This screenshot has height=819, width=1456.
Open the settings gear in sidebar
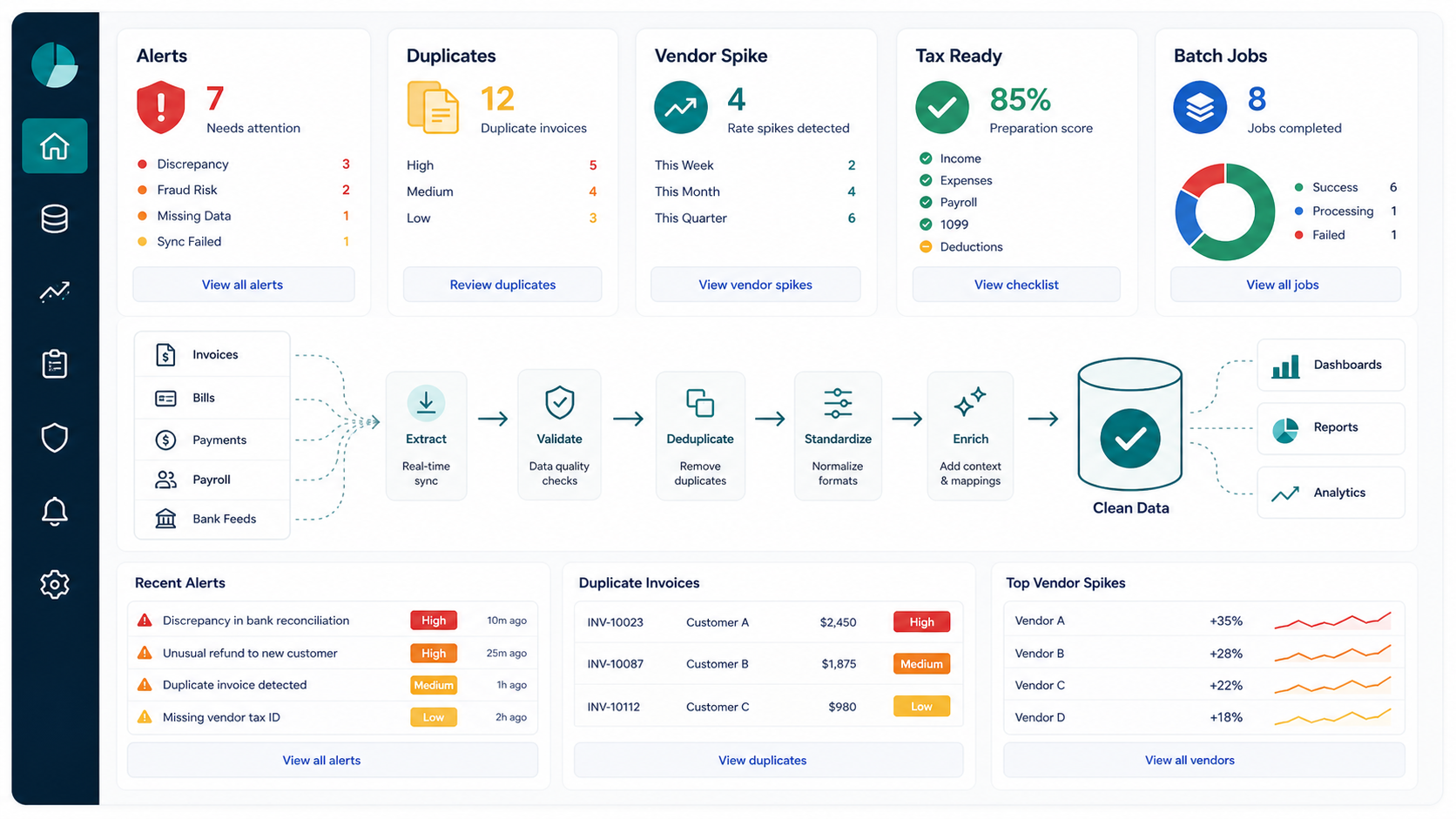54,584
